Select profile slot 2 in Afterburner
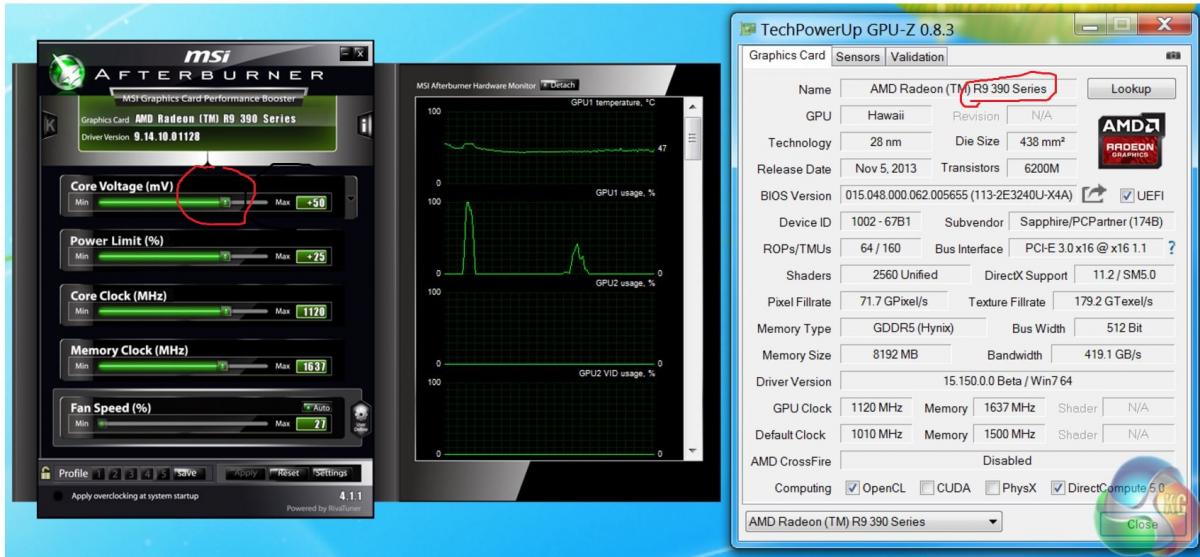Viewport: 1200px width, 557px height. pyautogui.click(x=114, y=473)
